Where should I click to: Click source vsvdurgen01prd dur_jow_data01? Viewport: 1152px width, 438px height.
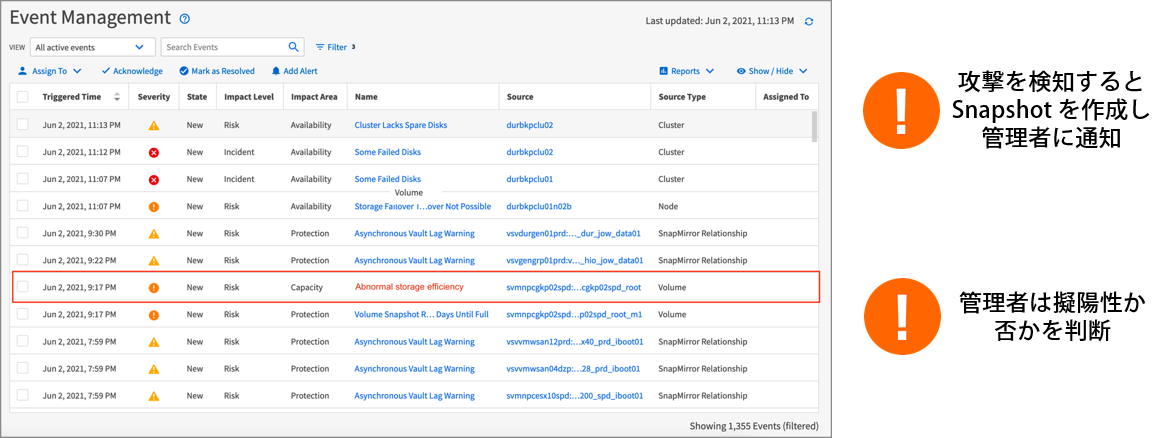pos(574,234)
